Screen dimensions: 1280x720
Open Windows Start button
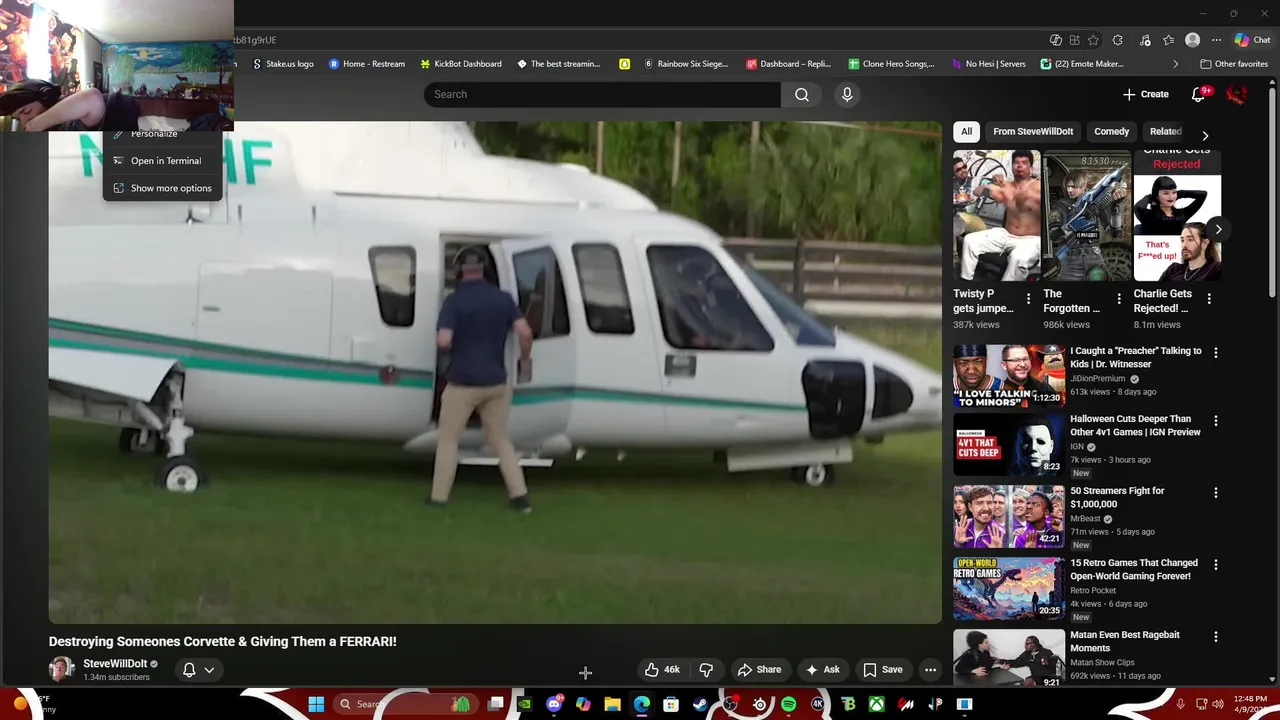316,704
